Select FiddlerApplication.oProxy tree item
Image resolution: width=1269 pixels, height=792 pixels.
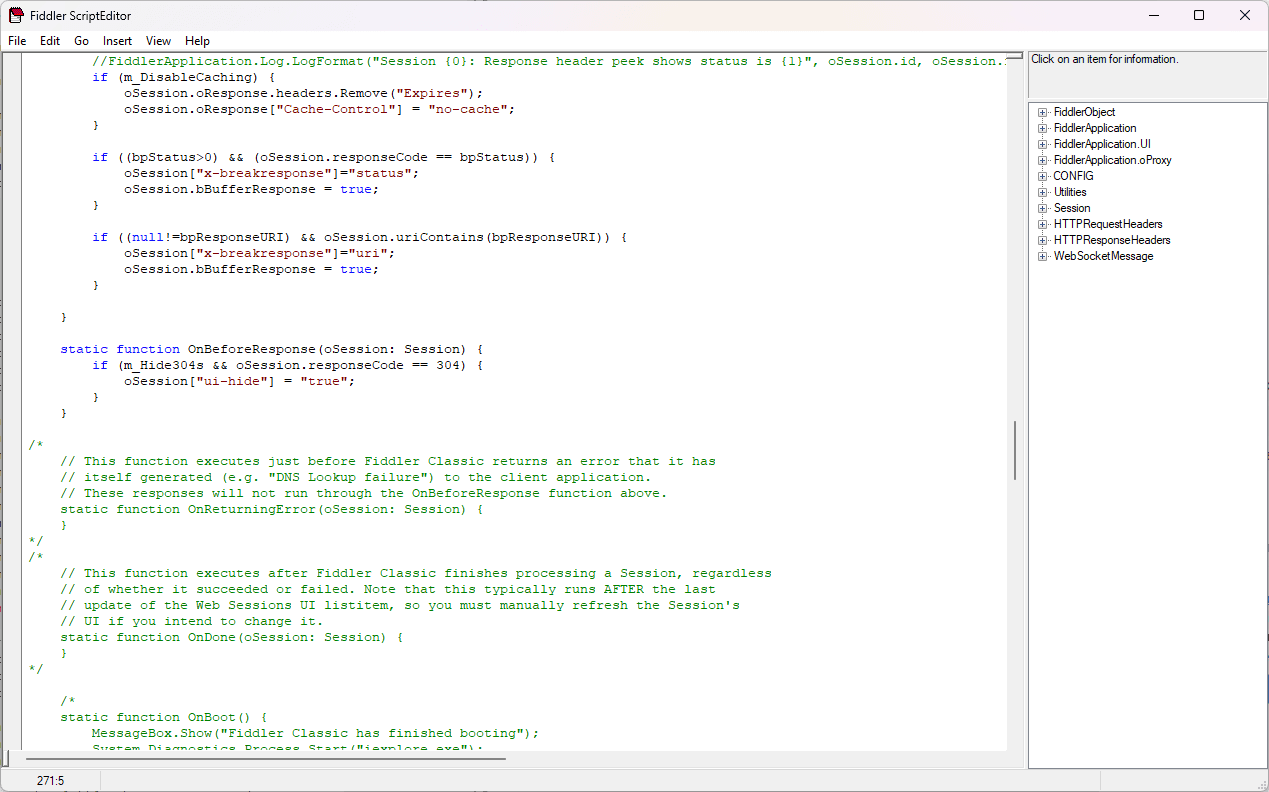pyautogui.click(x=1112, y=160)
